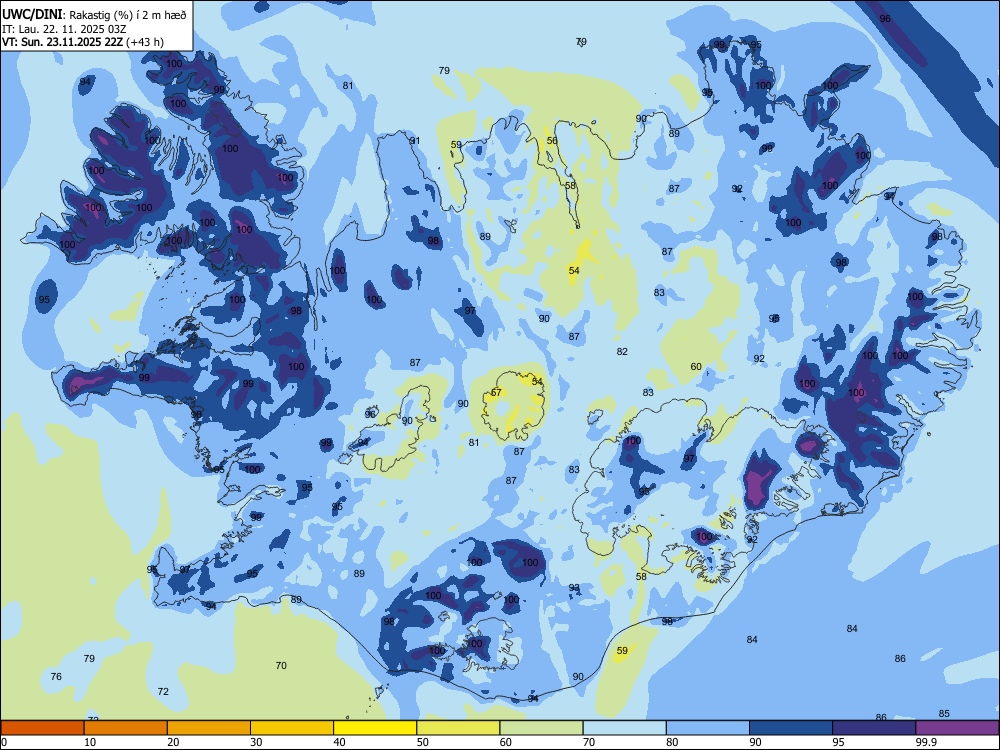Click the 60–70 light green legend swatch

click(541, 728)
